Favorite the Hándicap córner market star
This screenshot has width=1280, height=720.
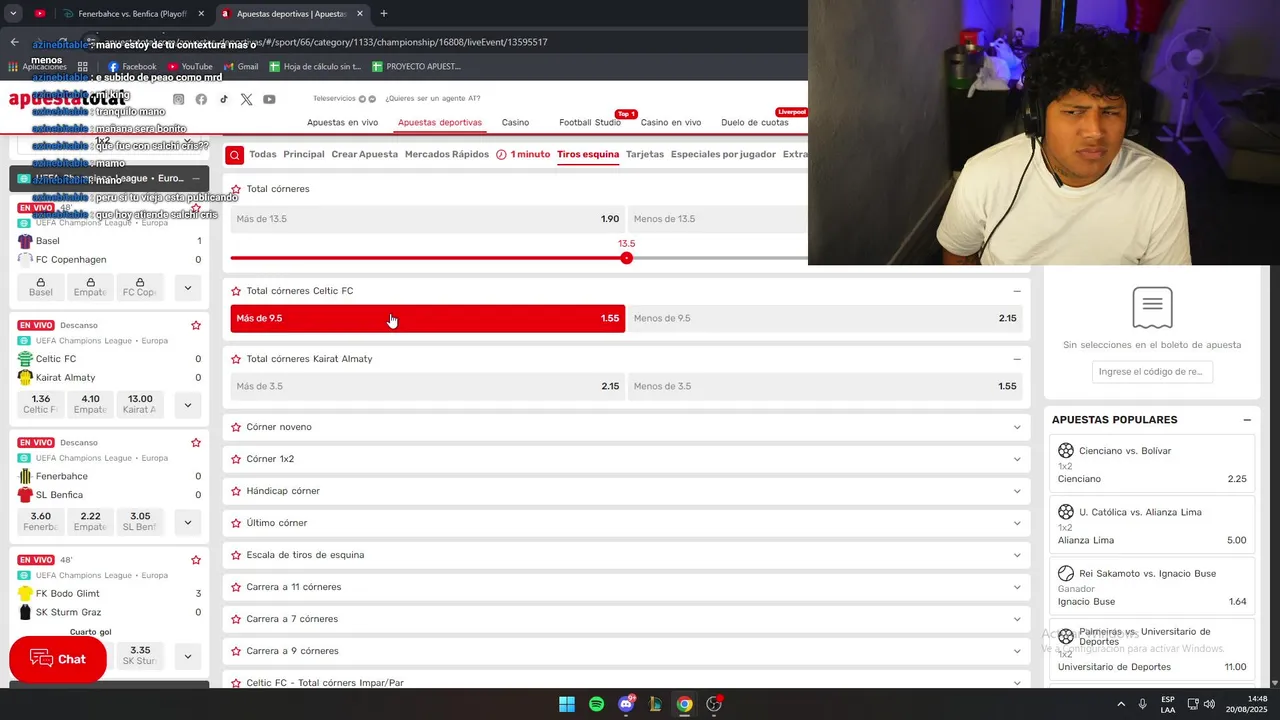[x=236, y=491]
